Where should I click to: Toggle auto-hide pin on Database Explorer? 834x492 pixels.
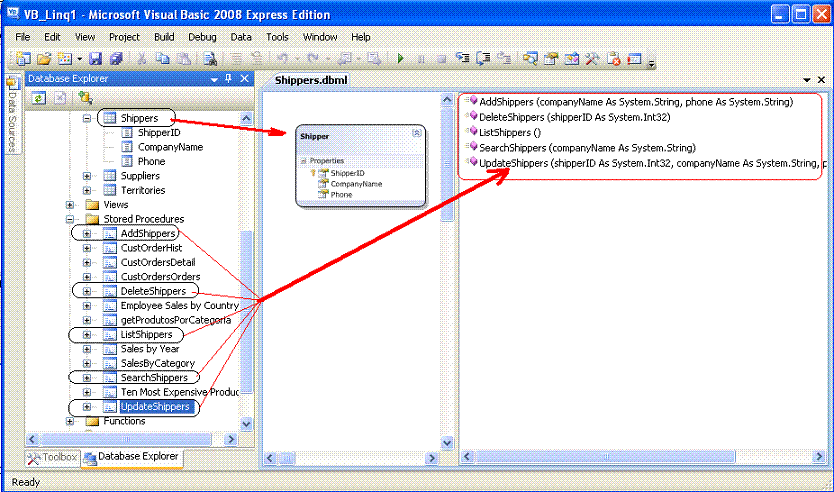[x=228, y=79]
